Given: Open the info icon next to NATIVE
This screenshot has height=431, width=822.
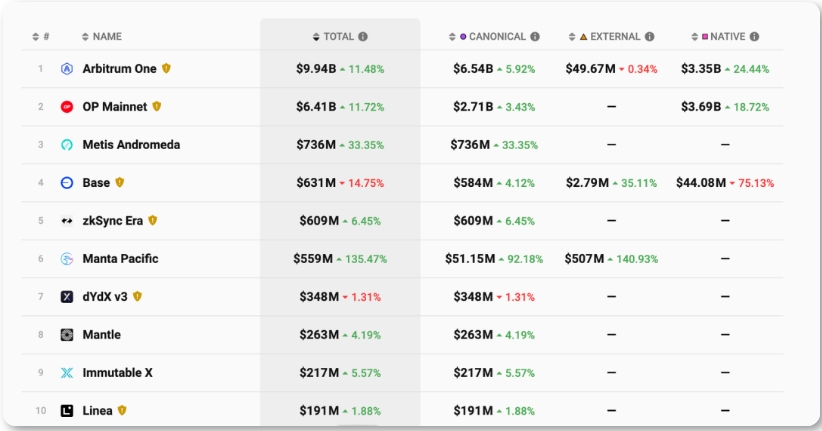Looking at the screenshot, I should pyautogui.click(x=754, y=37).
